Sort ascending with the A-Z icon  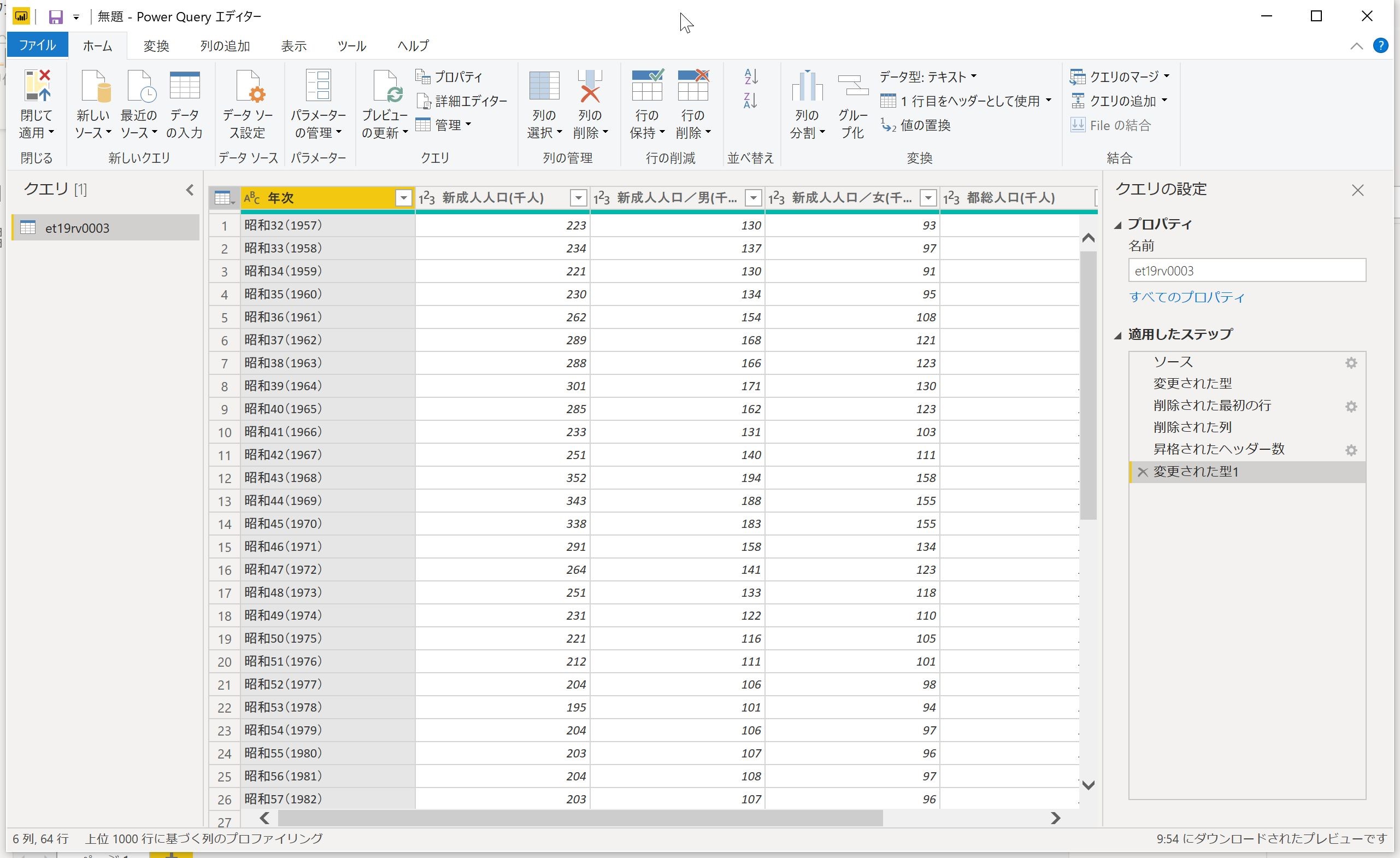(x=751, y=76)
